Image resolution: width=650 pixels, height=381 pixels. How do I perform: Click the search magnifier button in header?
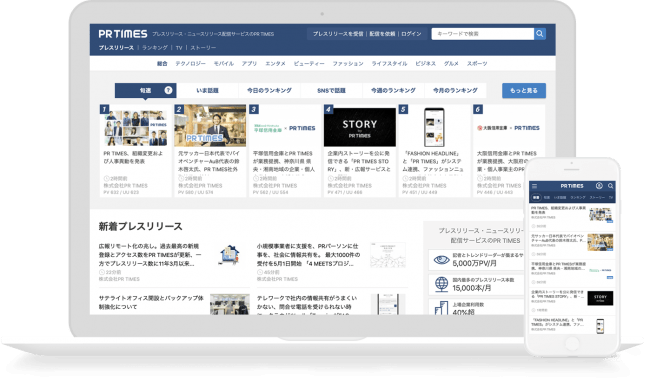540,34
